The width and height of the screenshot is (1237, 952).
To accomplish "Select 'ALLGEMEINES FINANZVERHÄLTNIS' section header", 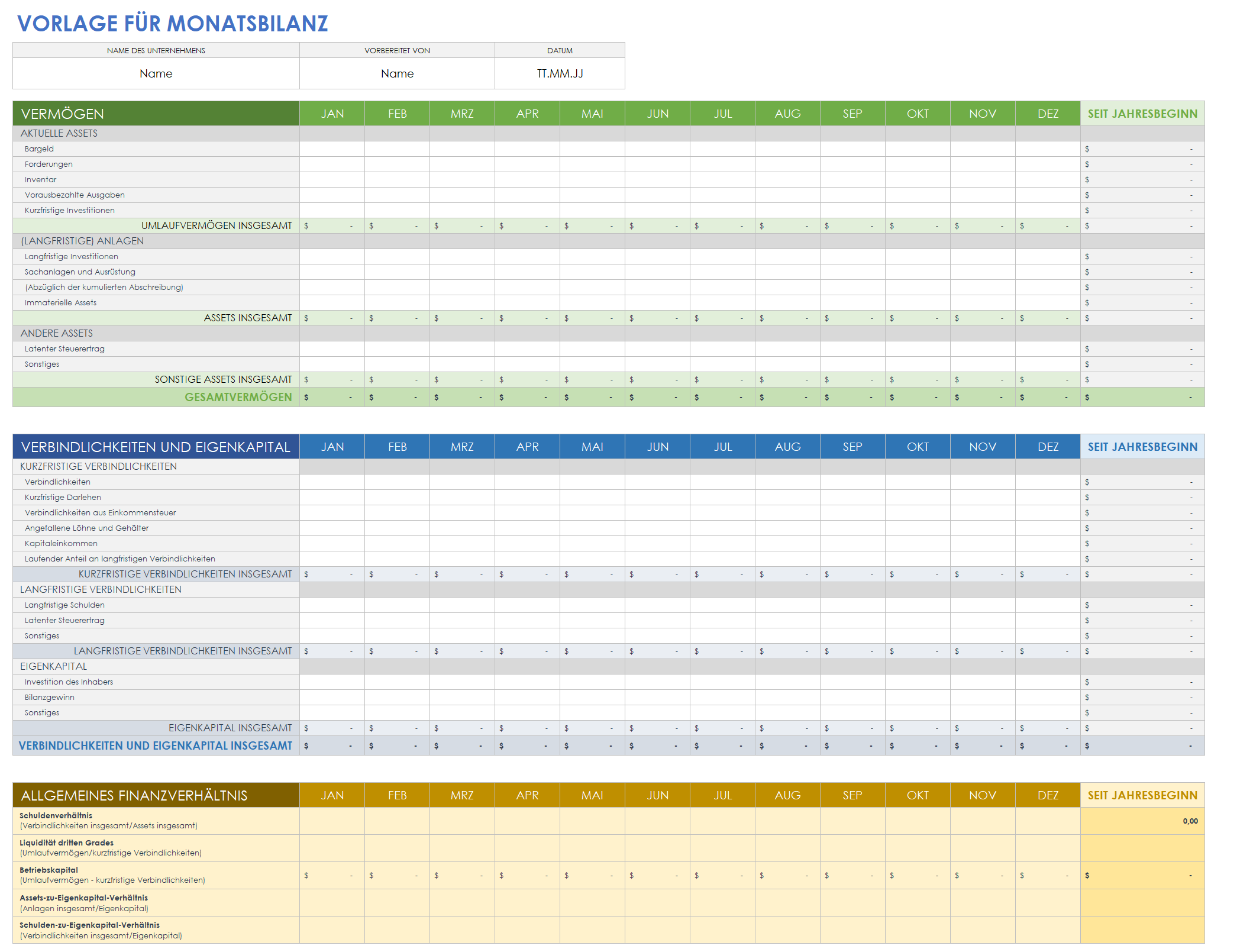I will [x=156, y=795].
